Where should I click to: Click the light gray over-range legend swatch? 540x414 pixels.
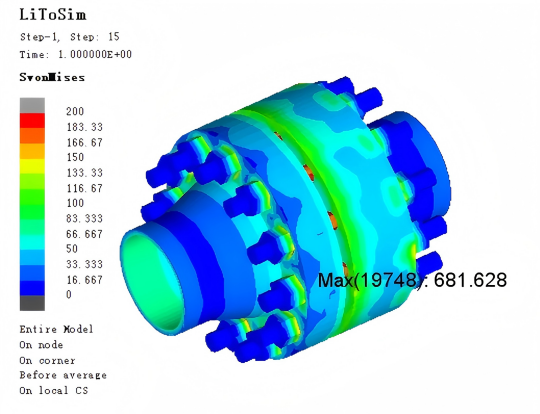32,105
